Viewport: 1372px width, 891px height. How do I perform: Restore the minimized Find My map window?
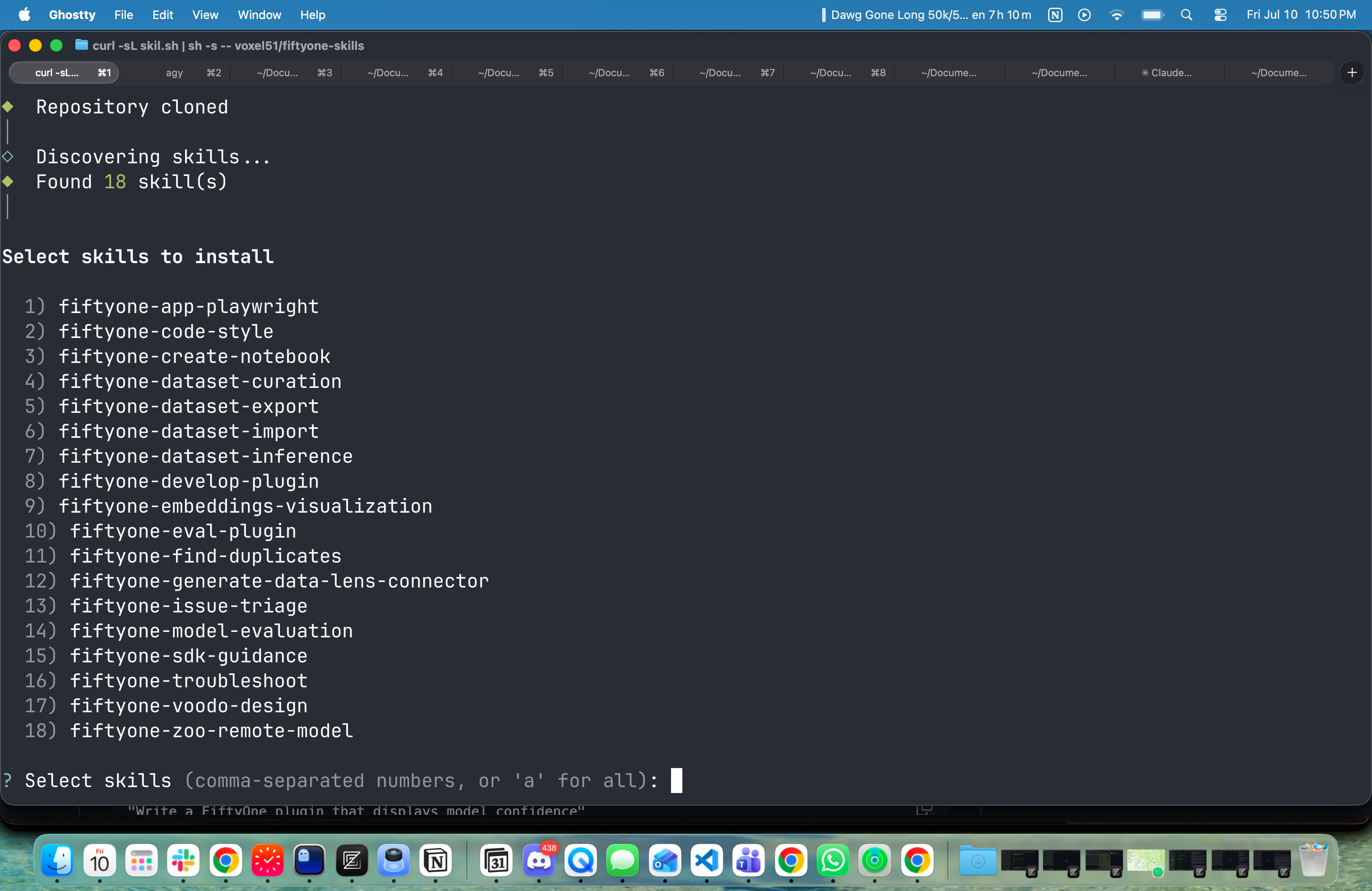tap(1146, 862)
